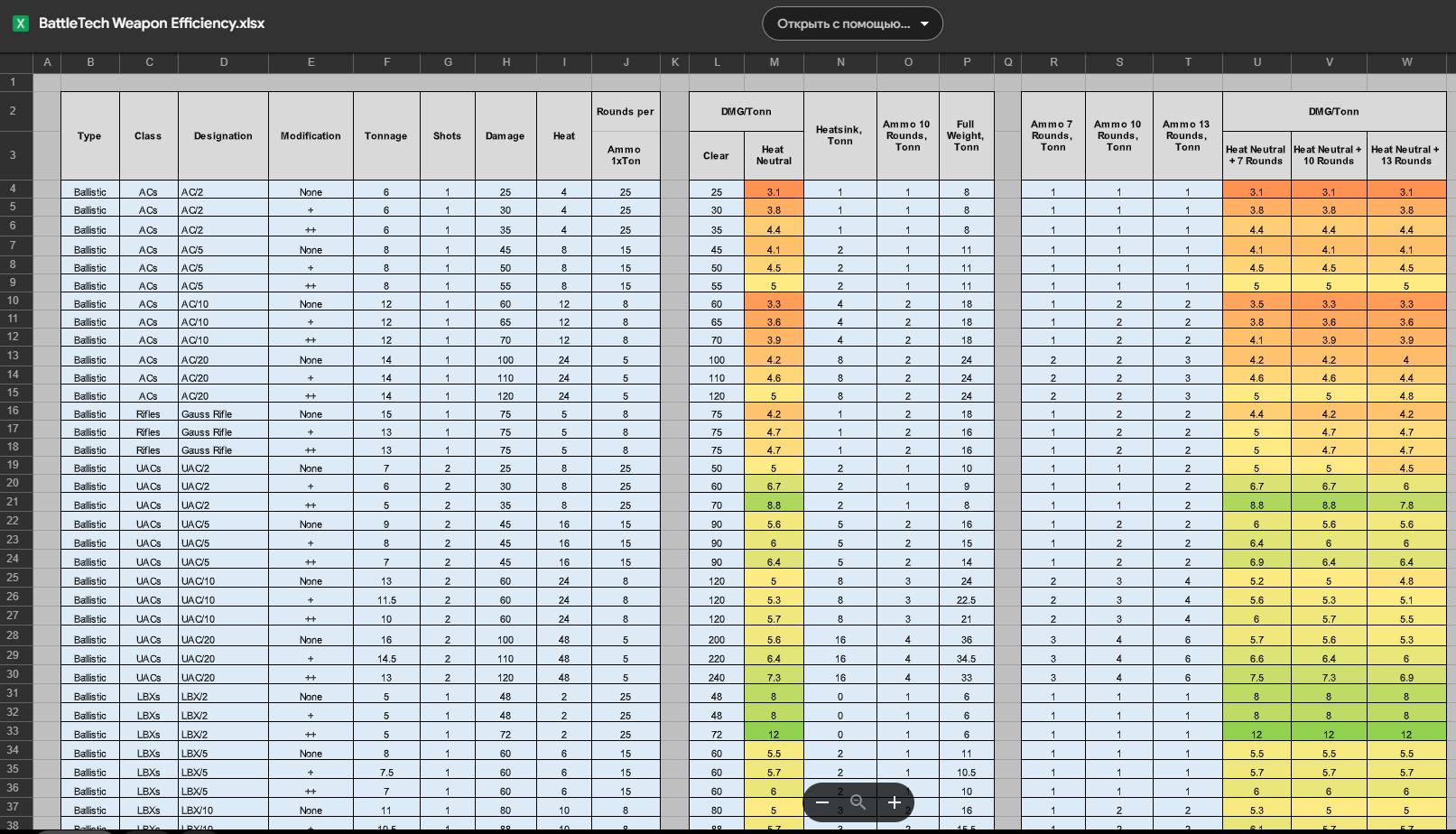Zoom out with the minus icon
Image resolution: width=1456 pixels, height=834 pixels.
822,802
